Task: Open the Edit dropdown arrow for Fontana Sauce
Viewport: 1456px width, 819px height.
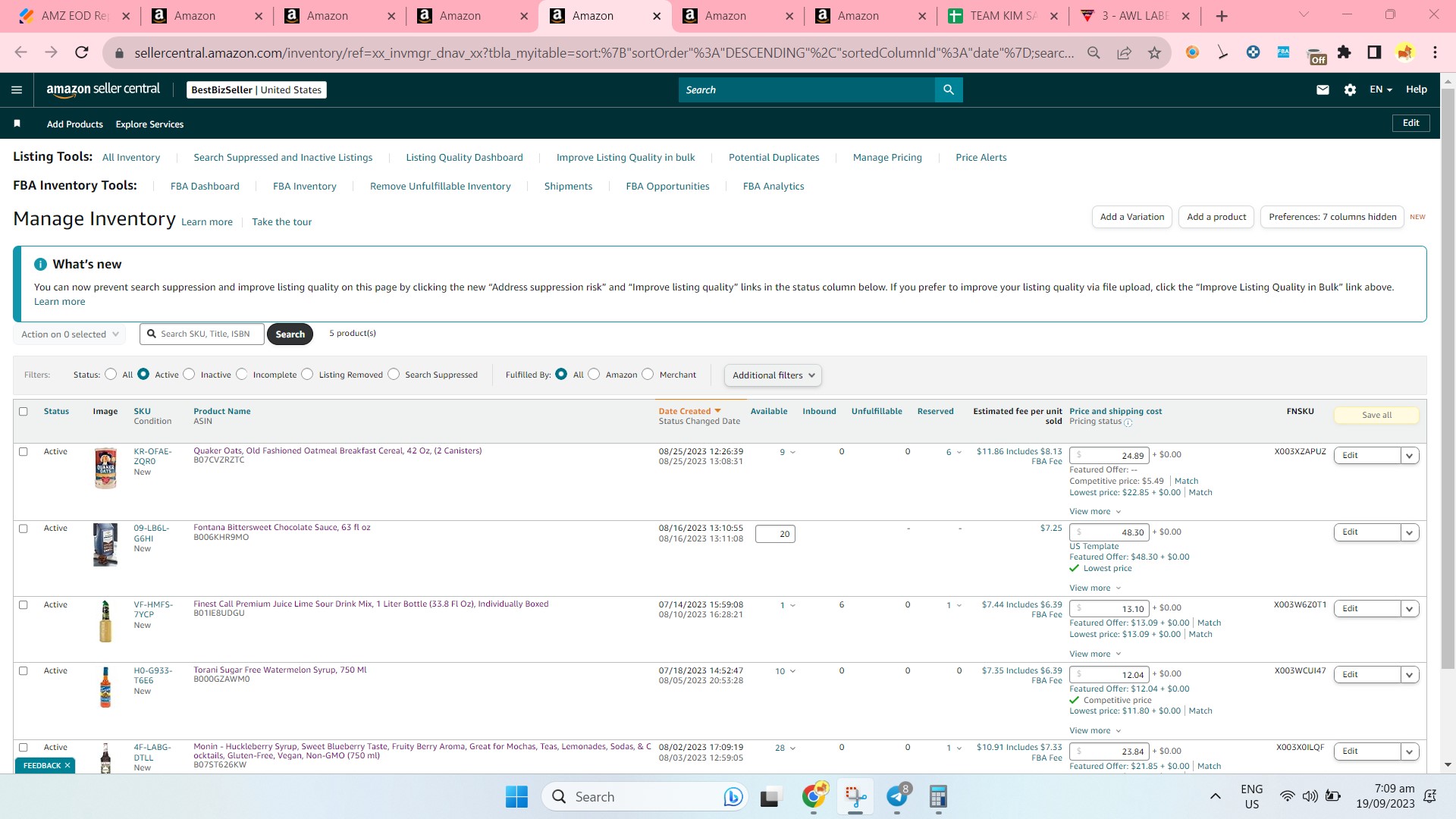Action: click(x=1410, y=532)
